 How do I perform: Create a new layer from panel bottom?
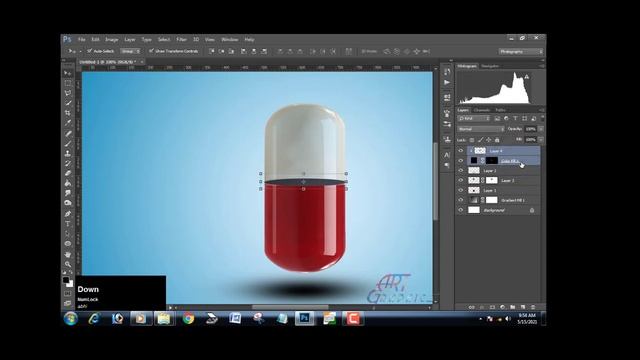[x=523, y=307]
